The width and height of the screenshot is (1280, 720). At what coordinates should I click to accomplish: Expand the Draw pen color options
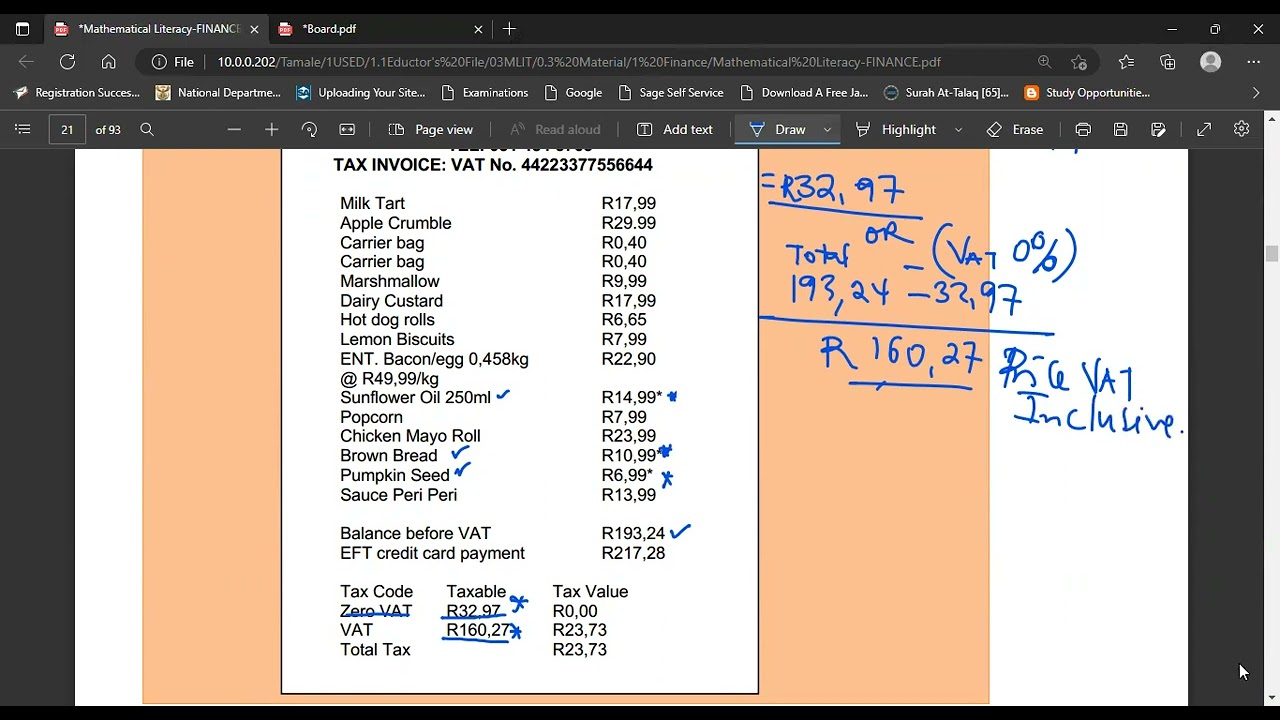[827, 129]
